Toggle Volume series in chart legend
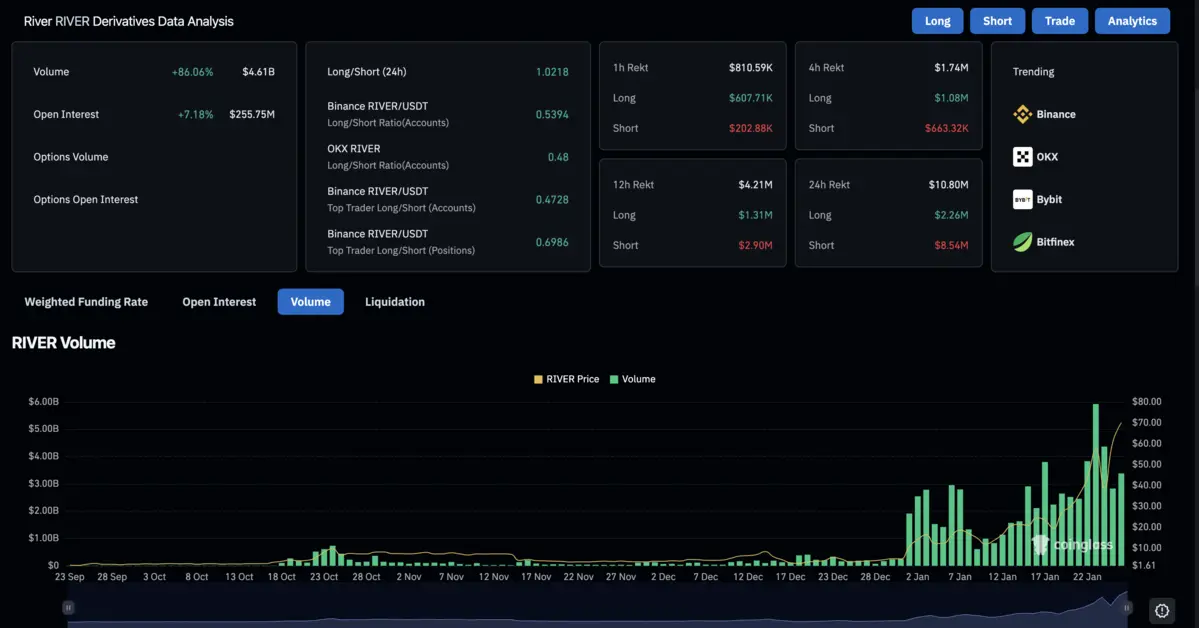Image resolution: width=1199 pixels, height=628 pixels. tap(632, 380)
